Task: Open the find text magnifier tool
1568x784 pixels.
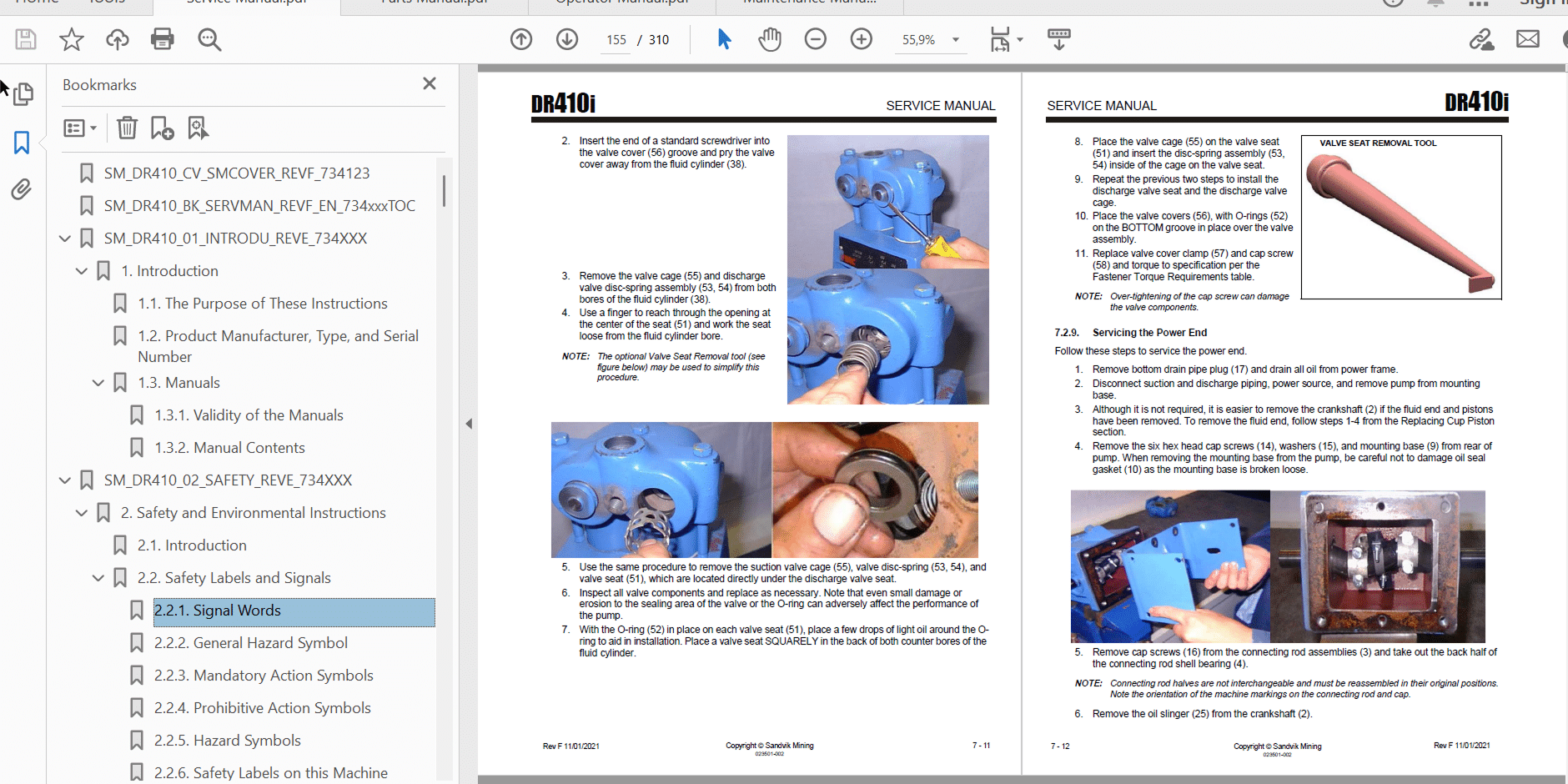Action: (x=209, y=39)
